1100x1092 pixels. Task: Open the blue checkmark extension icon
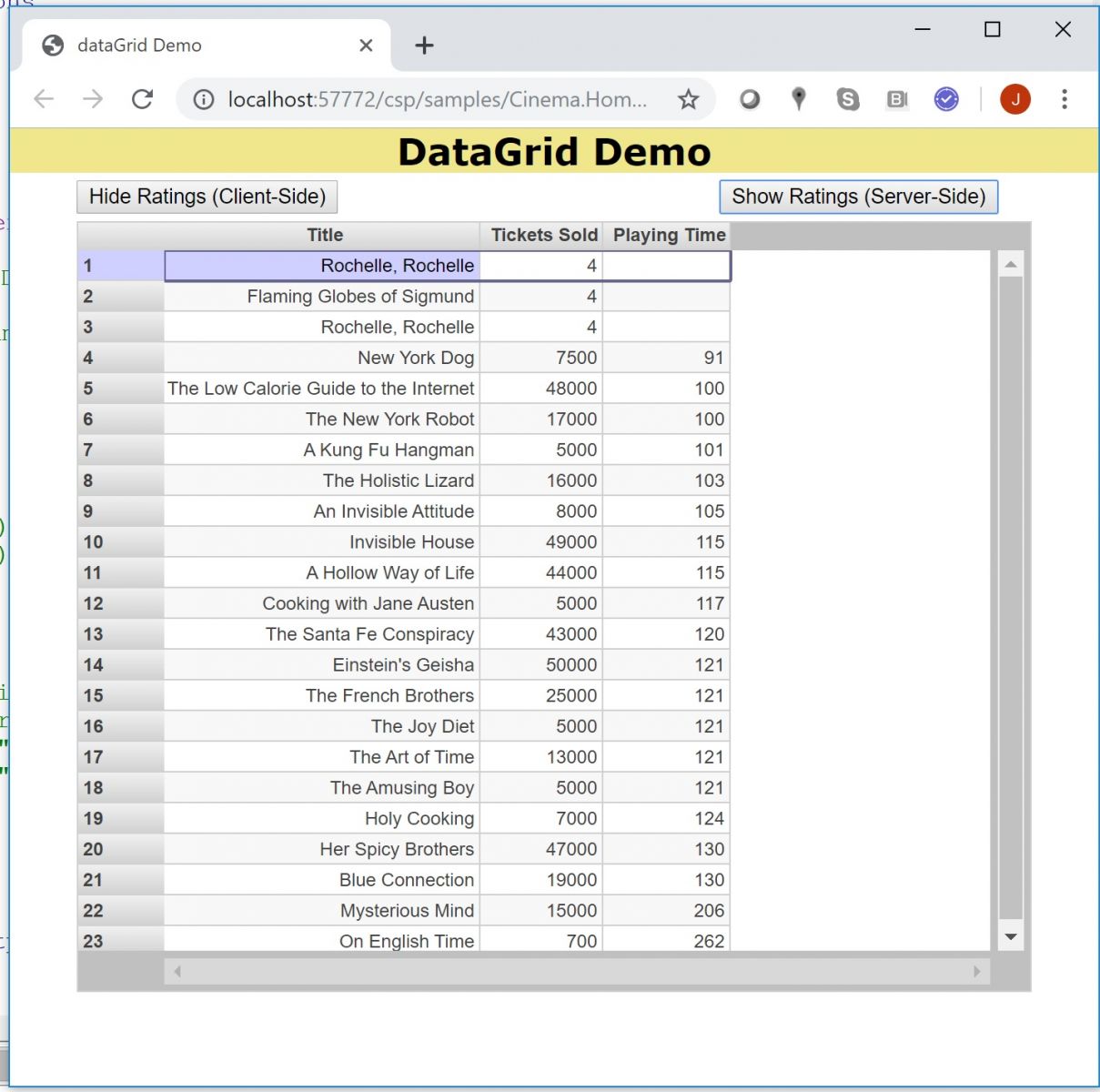pyautogui.click(x=946, y=99)
